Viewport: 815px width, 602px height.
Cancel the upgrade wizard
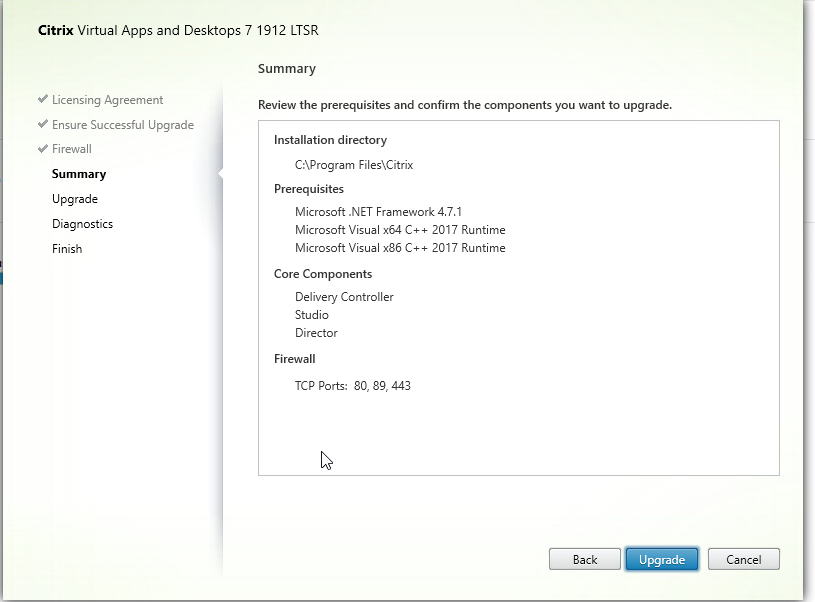pos(744,559)
